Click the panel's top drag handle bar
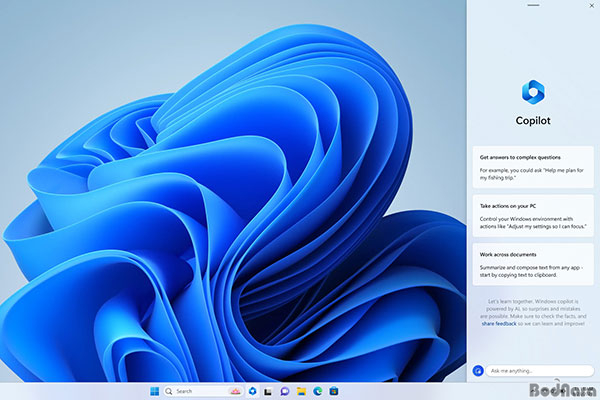Screen dimensions: 600x400 (533, 5)
